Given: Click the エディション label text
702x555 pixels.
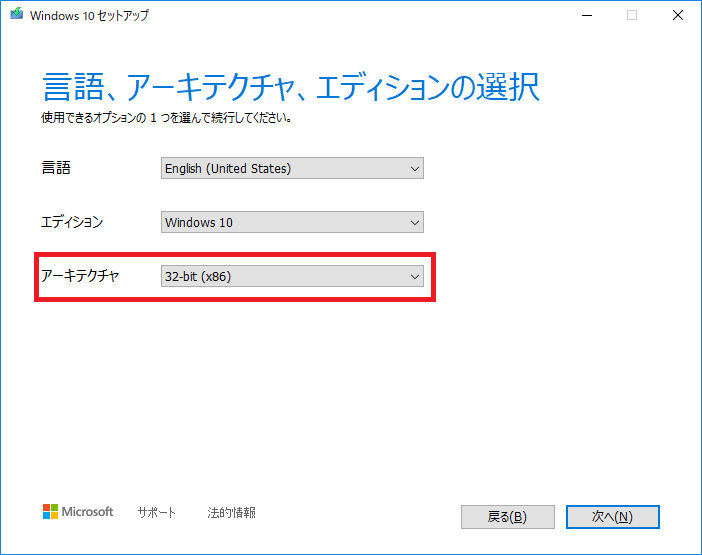Looking at the screenshot, I should pyautogui.click(x=72, y=222).
